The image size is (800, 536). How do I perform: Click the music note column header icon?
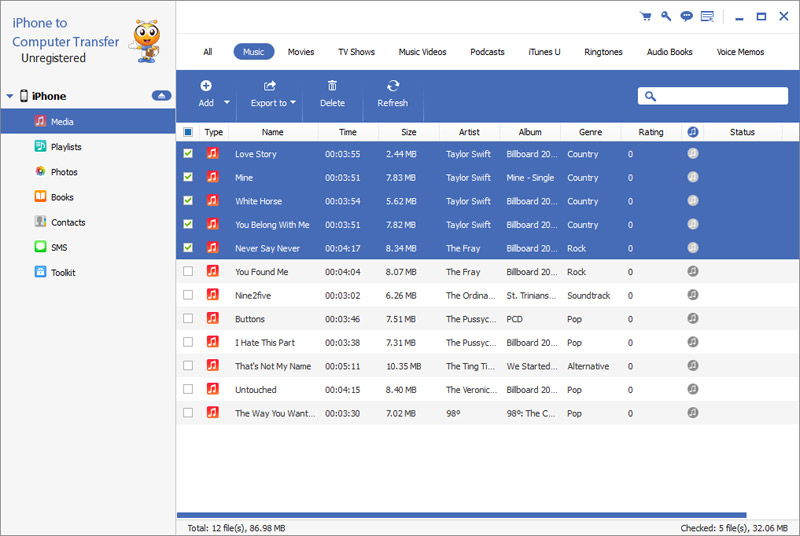pos(692,132)
